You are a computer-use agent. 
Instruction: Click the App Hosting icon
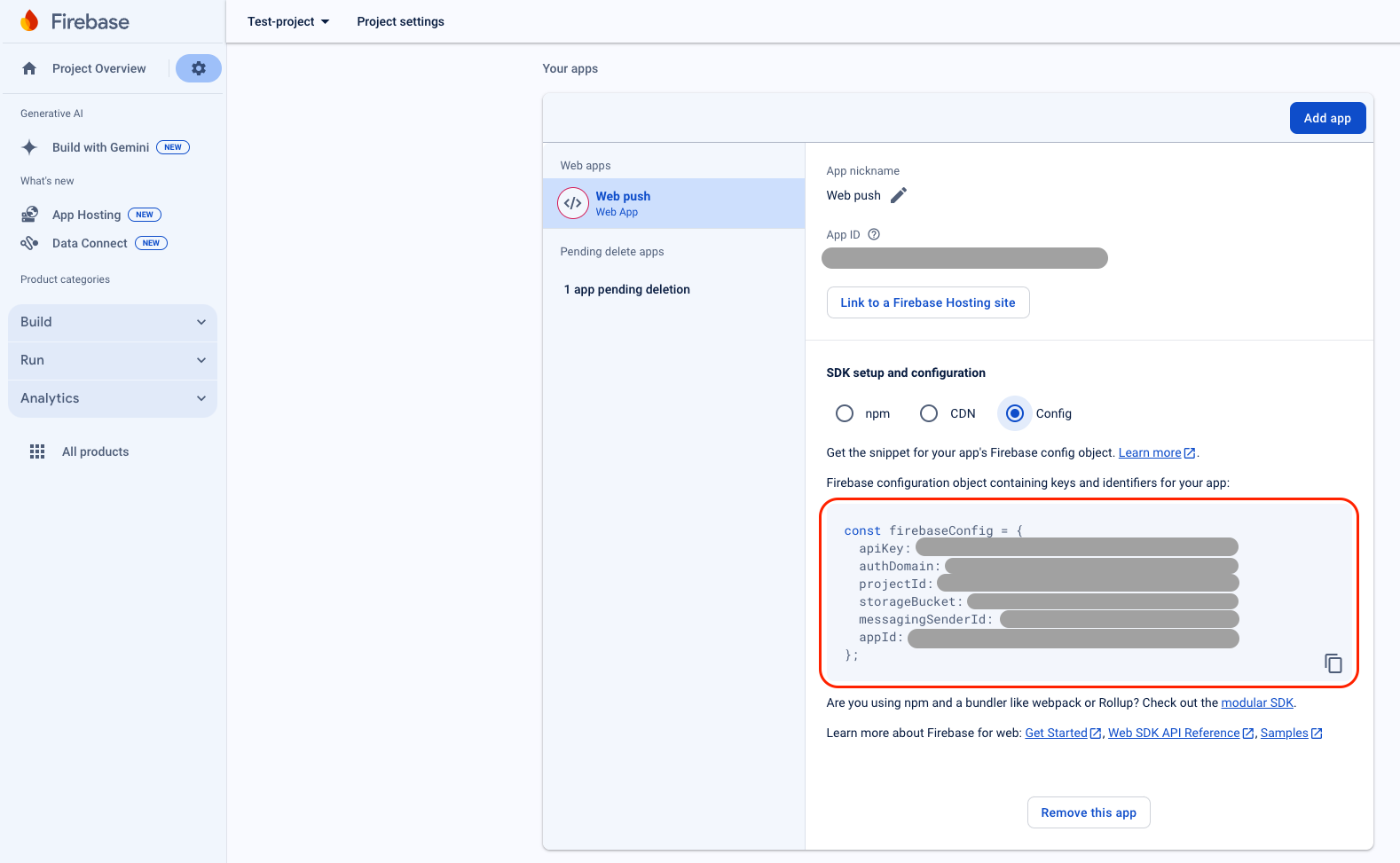(x=29, y=215)
